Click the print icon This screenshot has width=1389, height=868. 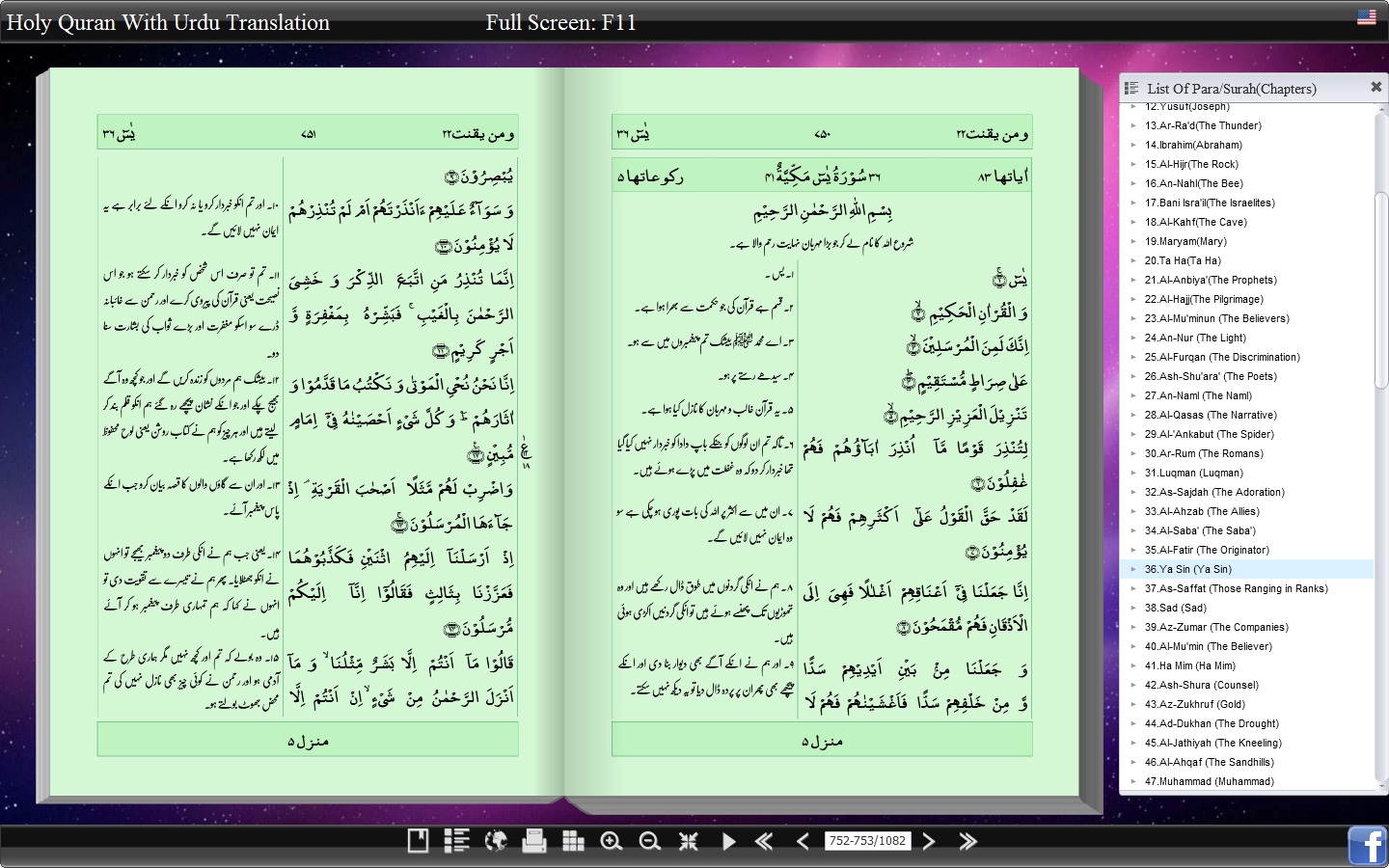pyautogui.click(x=534, y=841)
